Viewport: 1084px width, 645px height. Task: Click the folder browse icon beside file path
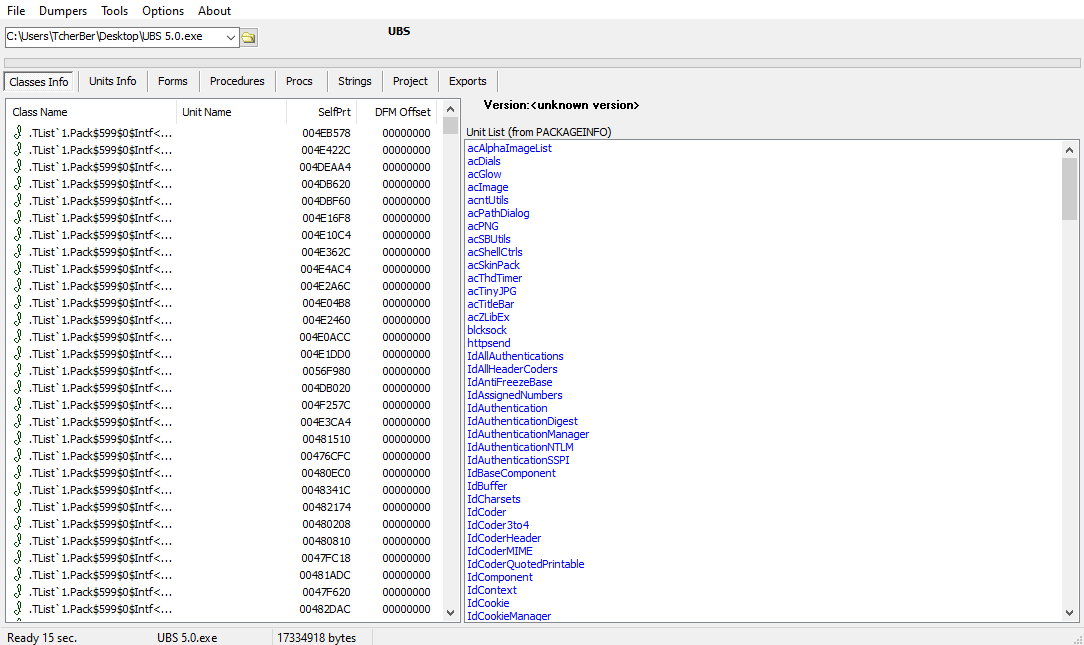(249, 37)
